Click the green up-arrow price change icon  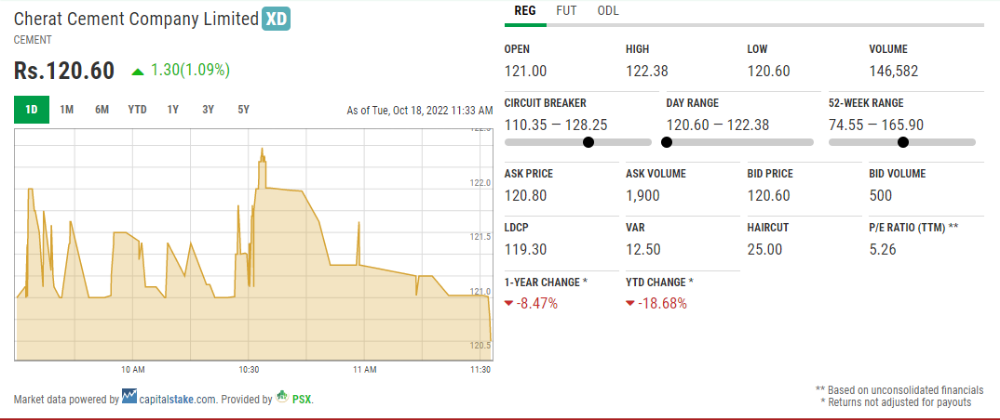click(138, 71)
